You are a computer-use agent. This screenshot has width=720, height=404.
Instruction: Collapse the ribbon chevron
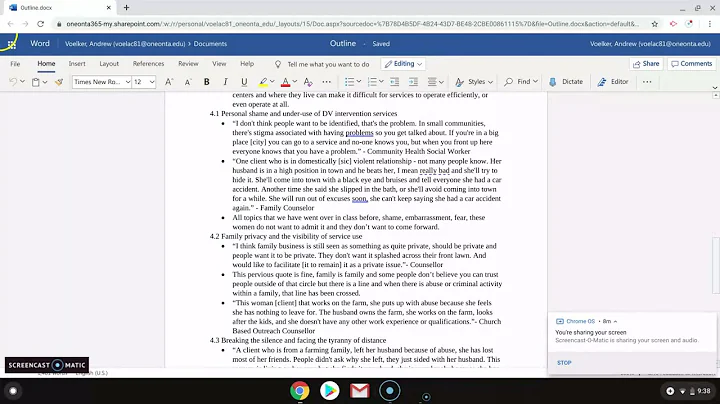[714, 88]
